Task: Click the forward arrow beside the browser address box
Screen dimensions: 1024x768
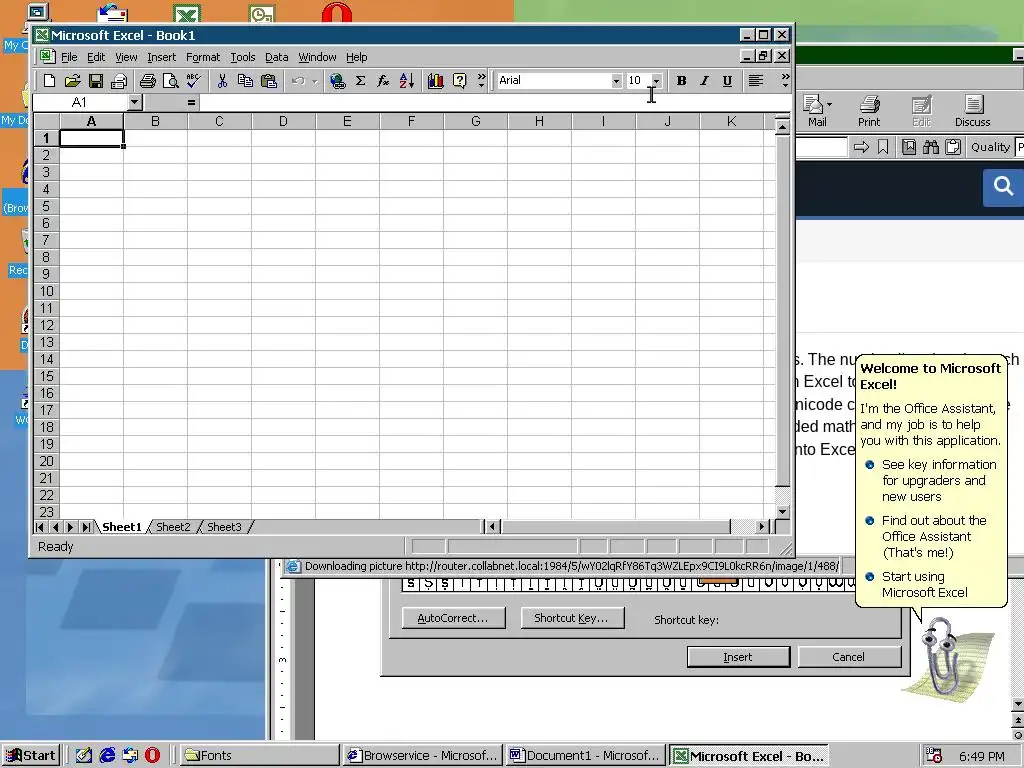Action: tap(861, 148)
